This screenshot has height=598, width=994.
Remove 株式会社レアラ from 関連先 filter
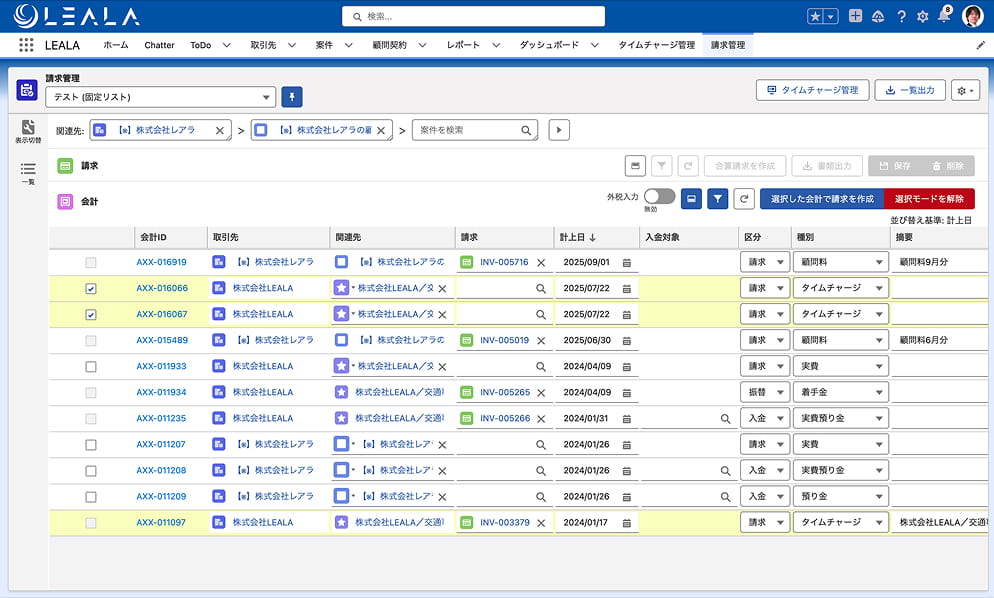tap(219, 131)
